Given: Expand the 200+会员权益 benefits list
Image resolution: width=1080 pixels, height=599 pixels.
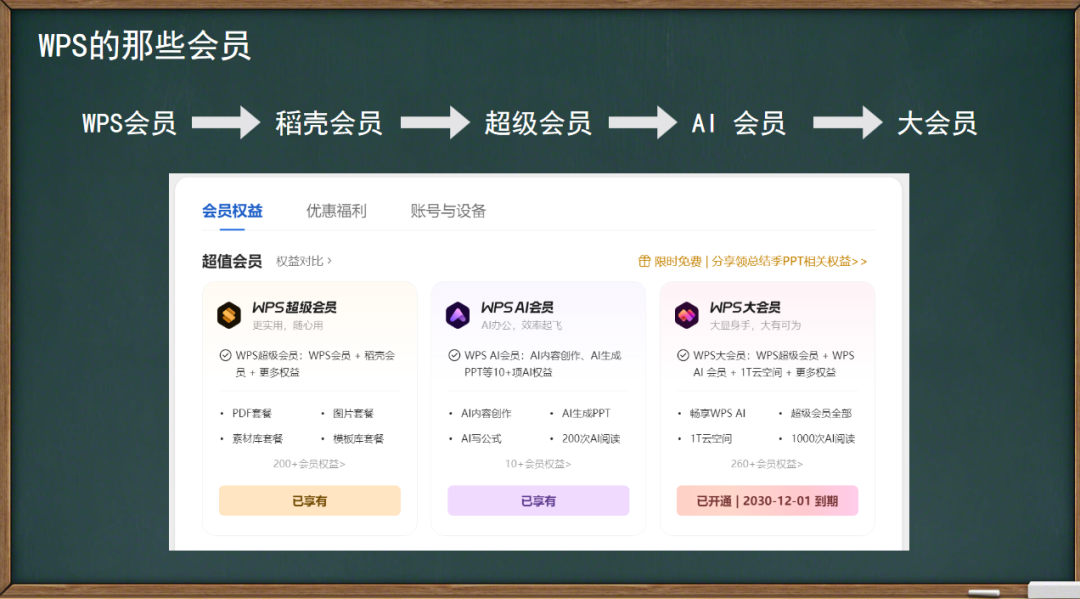Looking at the screenshot, I should pos(309,464).
